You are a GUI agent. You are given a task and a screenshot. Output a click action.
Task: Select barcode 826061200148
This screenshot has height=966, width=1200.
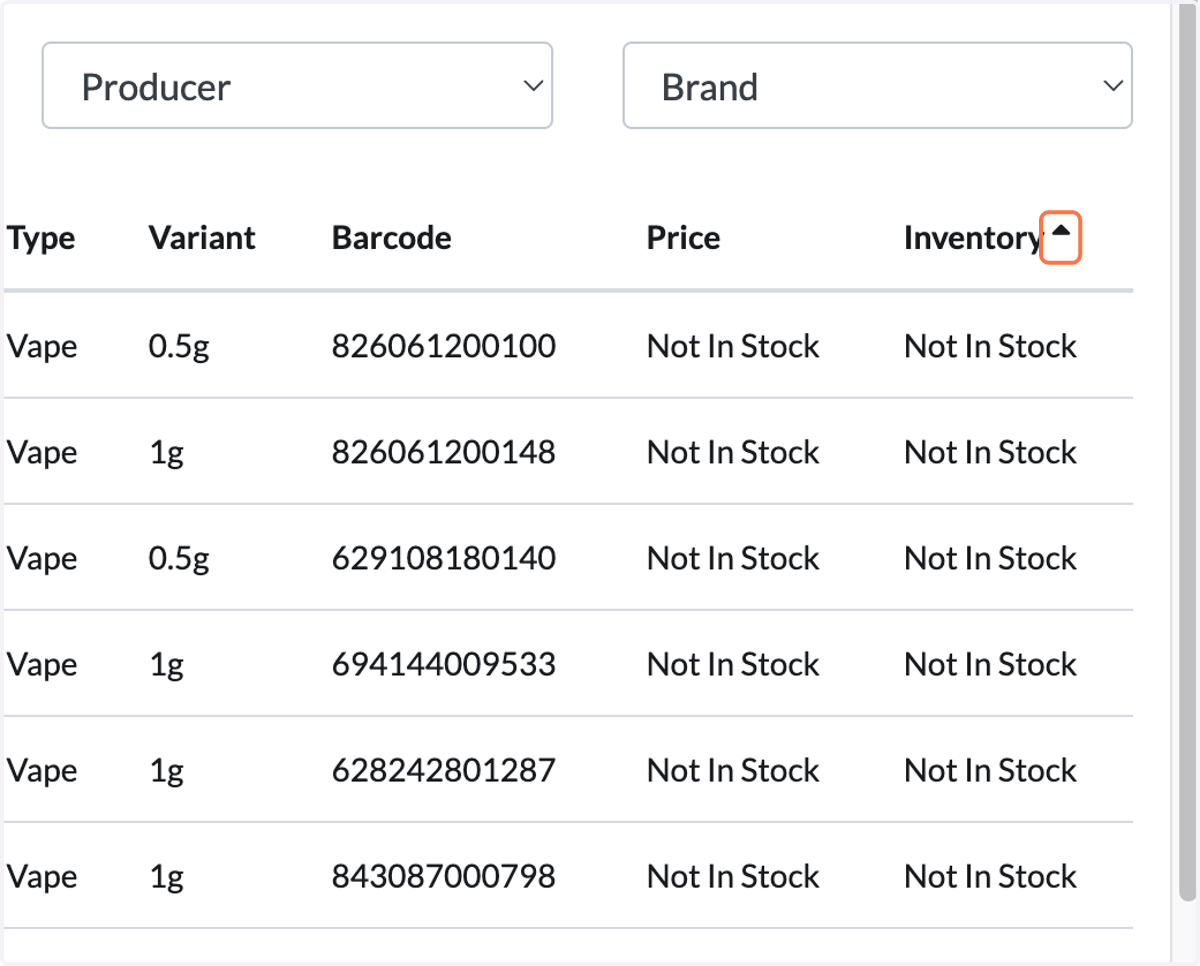point(444,452)
